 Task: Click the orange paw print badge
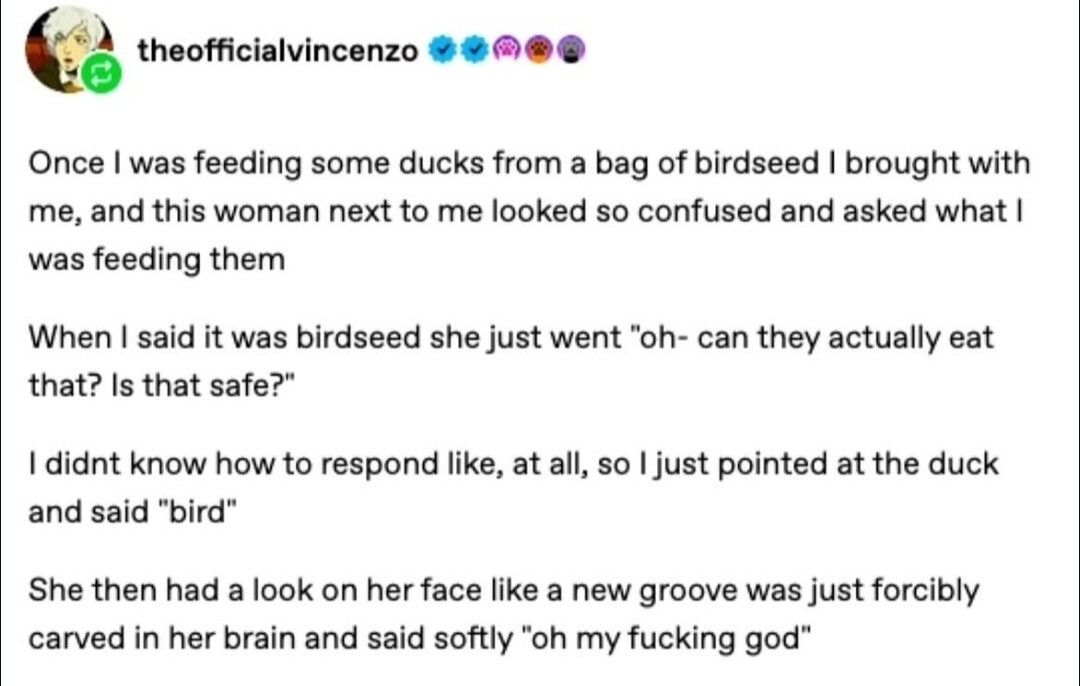pyautogui.click(x=539, y=50)
